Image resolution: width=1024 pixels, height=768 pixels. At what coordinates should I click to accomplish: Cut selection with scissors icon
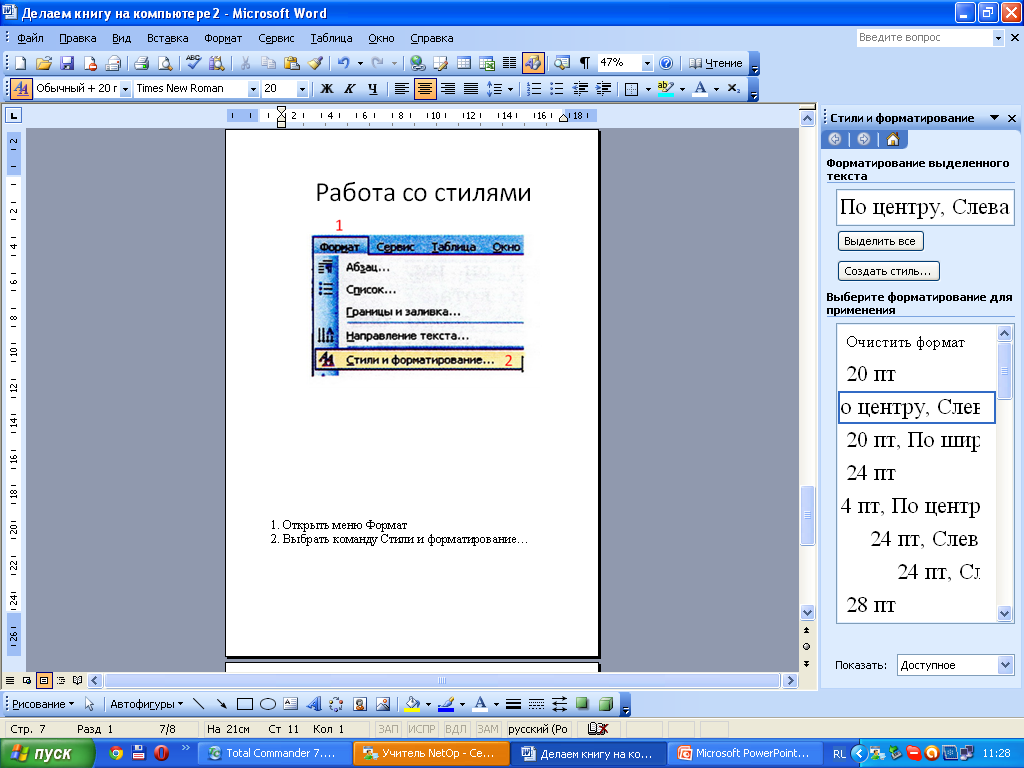click(x=245, y=63)
